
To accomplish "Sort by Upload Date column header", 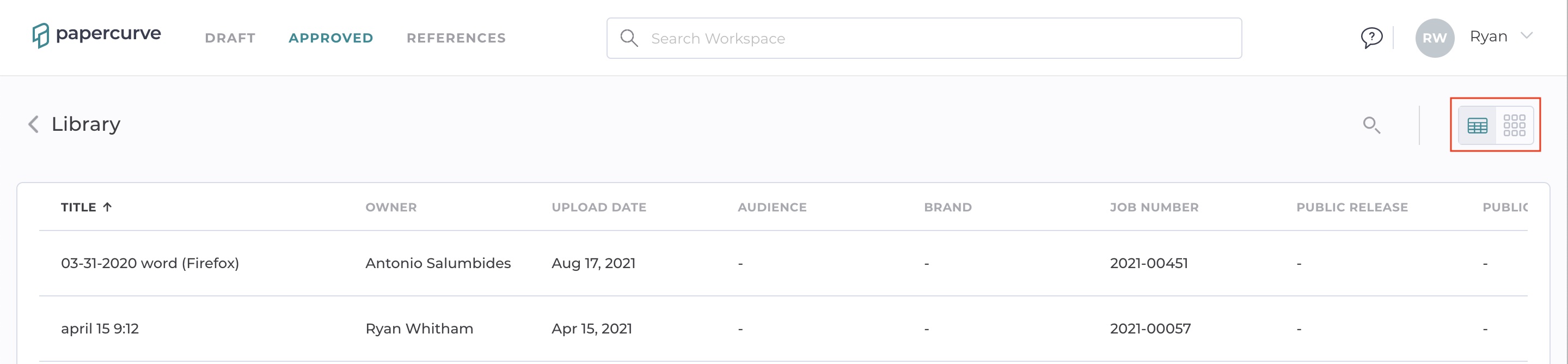I will (x=599, y=207).
